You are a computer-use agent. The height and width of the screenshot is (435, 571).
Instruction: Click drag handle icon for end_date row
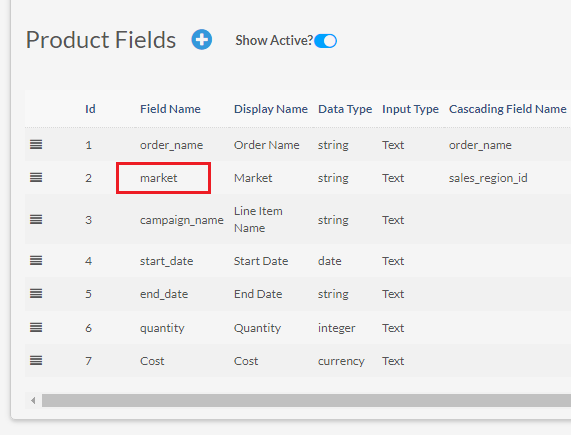[36, 293]
